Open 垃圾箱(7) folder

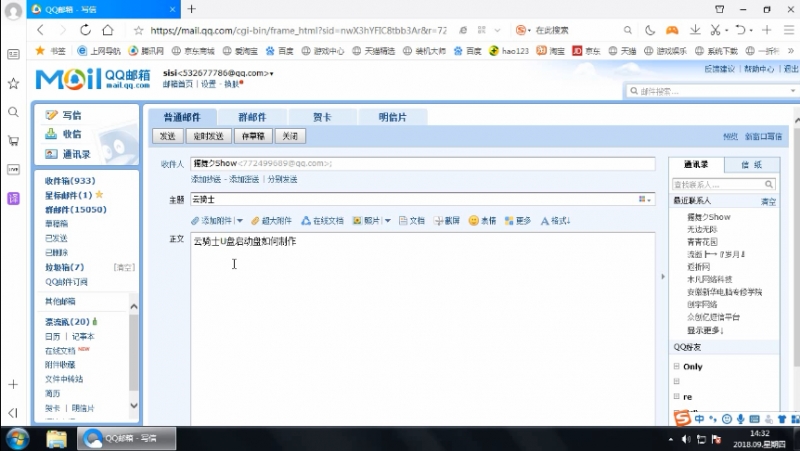tap(64, 267)
